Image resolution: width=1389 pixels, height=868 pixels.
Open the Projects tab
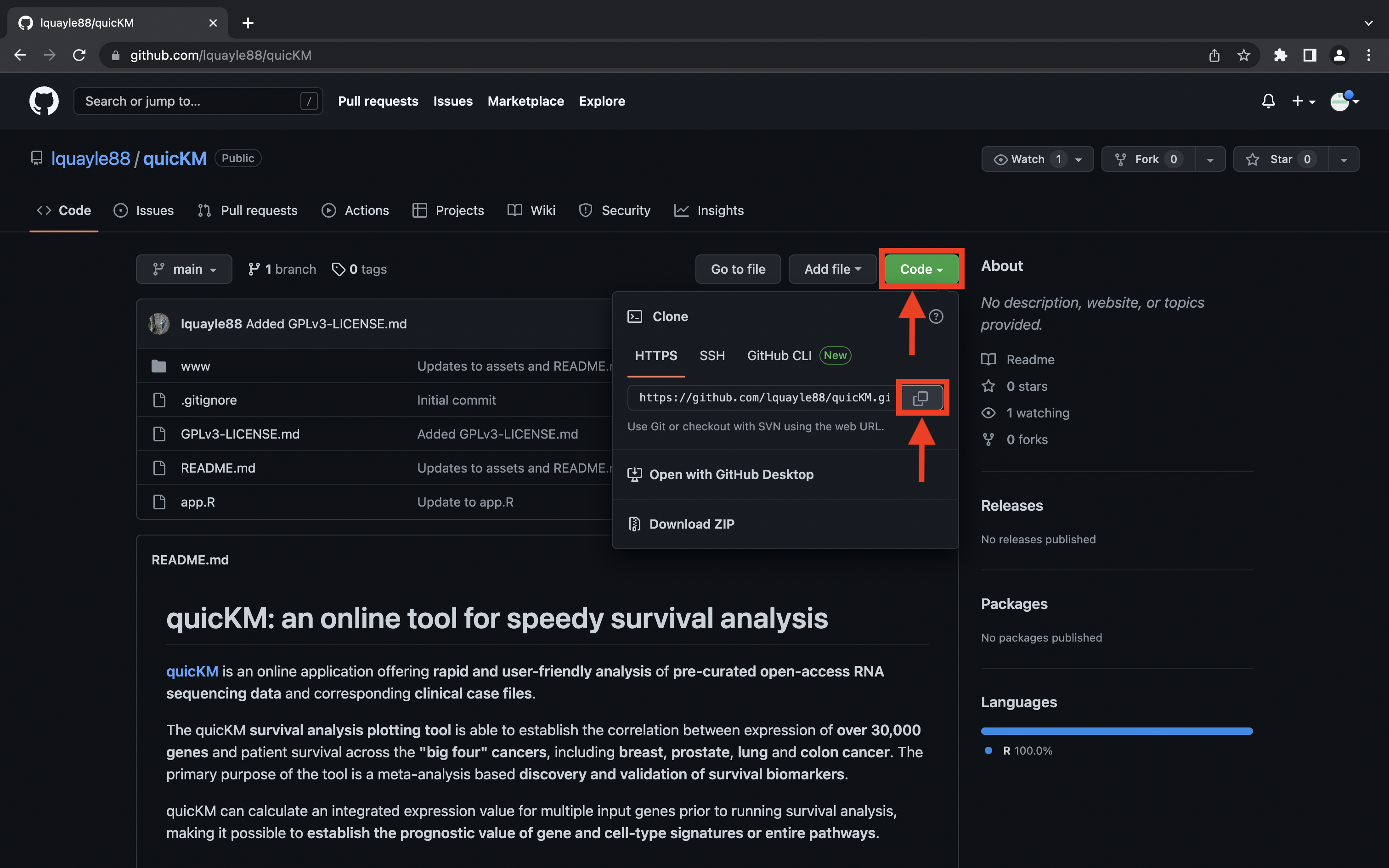[x=448, y=211]
